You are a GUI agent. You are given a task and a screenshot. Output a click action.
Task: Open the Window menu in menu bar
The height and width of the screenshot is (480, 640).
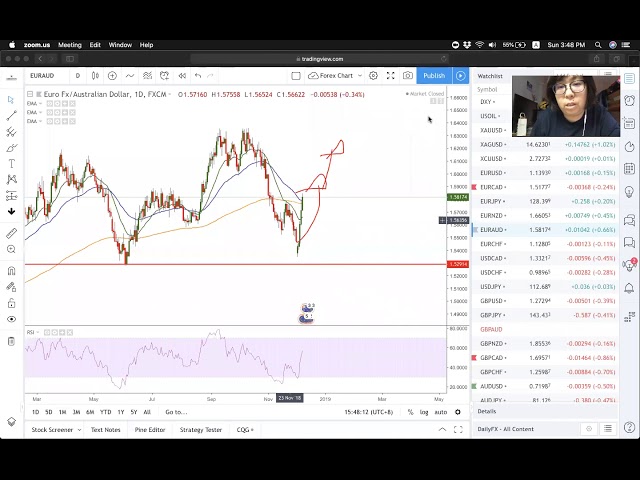(120, 45)
